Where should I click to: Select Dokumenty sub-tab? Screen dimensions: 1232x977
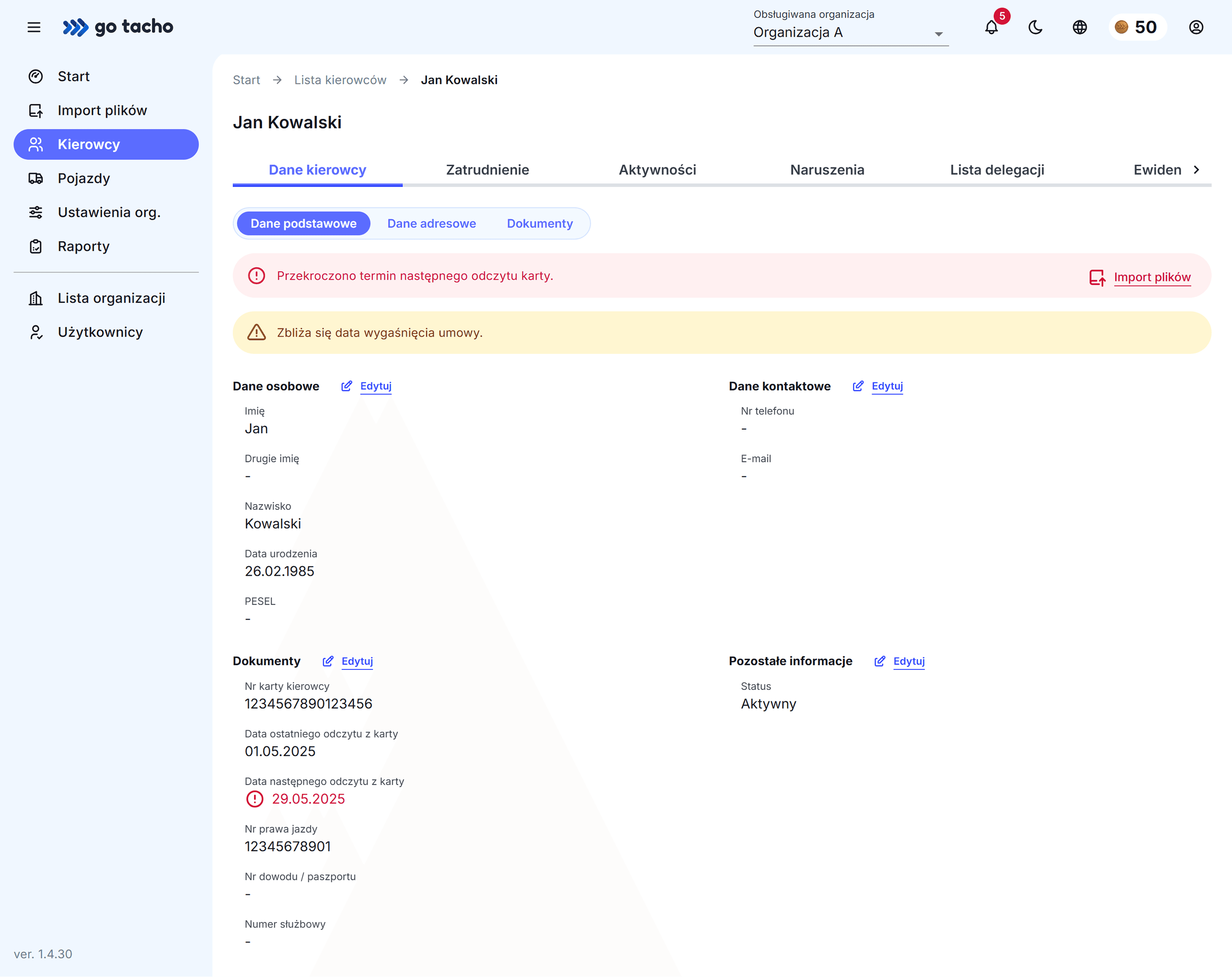click(540, 224)
